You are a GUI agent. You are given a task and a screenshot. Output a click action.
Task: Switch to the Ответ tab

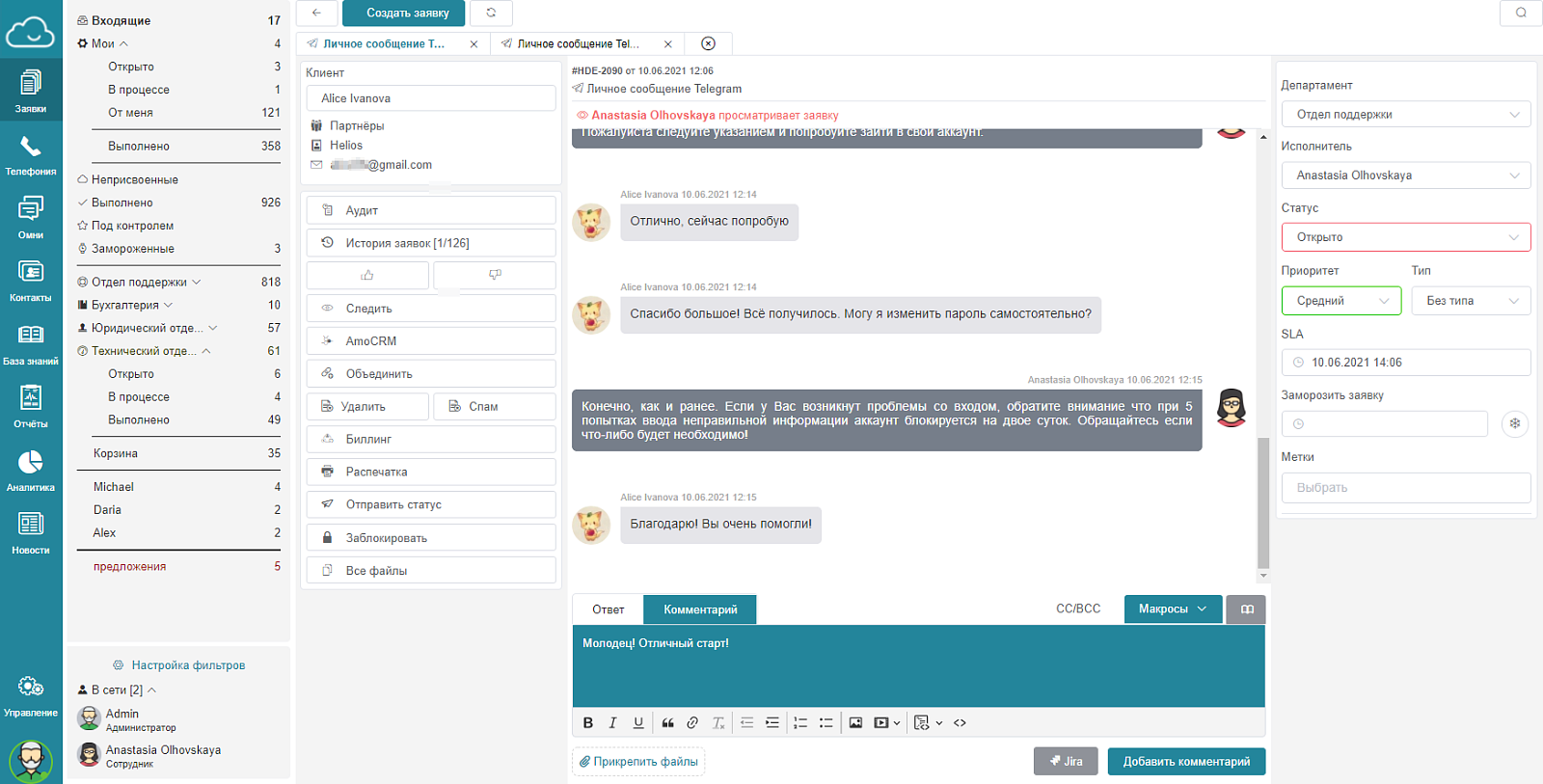609,609
